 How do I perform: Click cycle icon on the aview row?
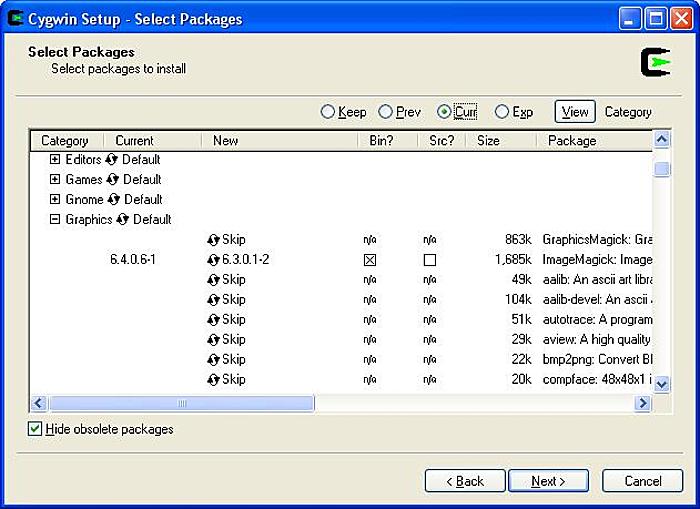point(213,340)
